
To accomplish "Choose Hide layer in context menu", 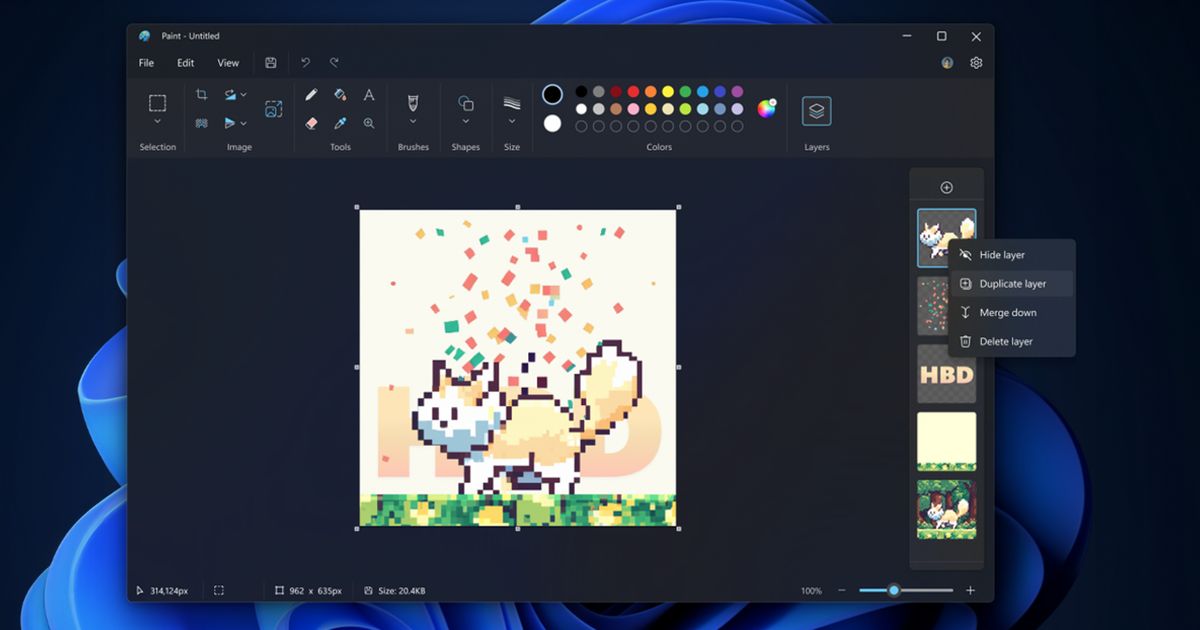I will point(1011,255).
